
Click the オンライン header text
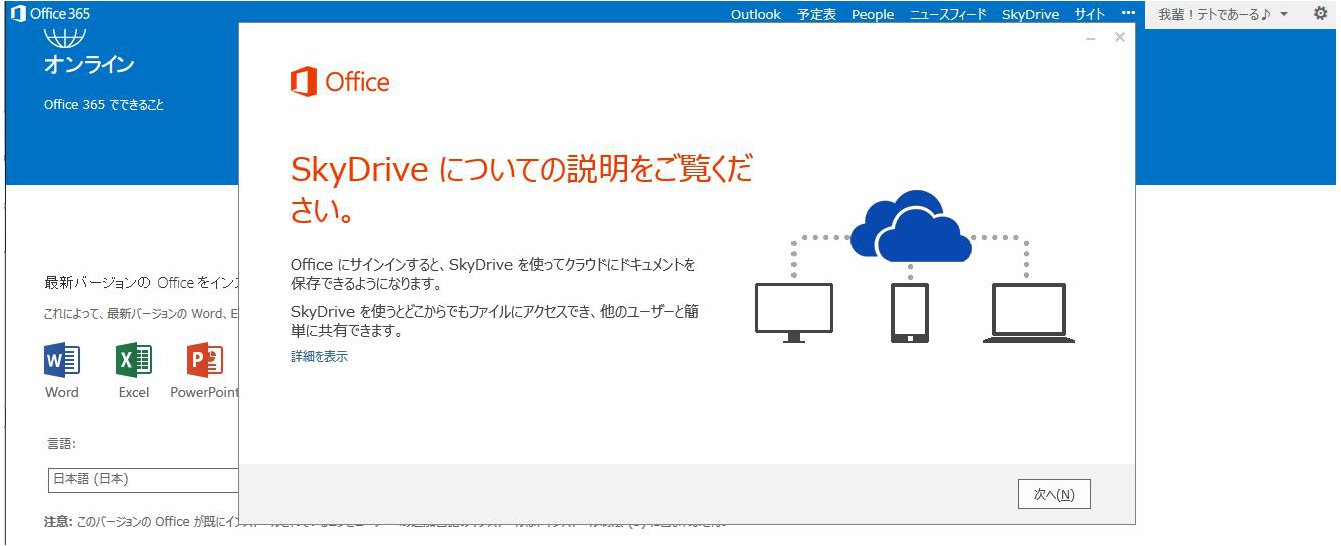(x=88, y=66)
